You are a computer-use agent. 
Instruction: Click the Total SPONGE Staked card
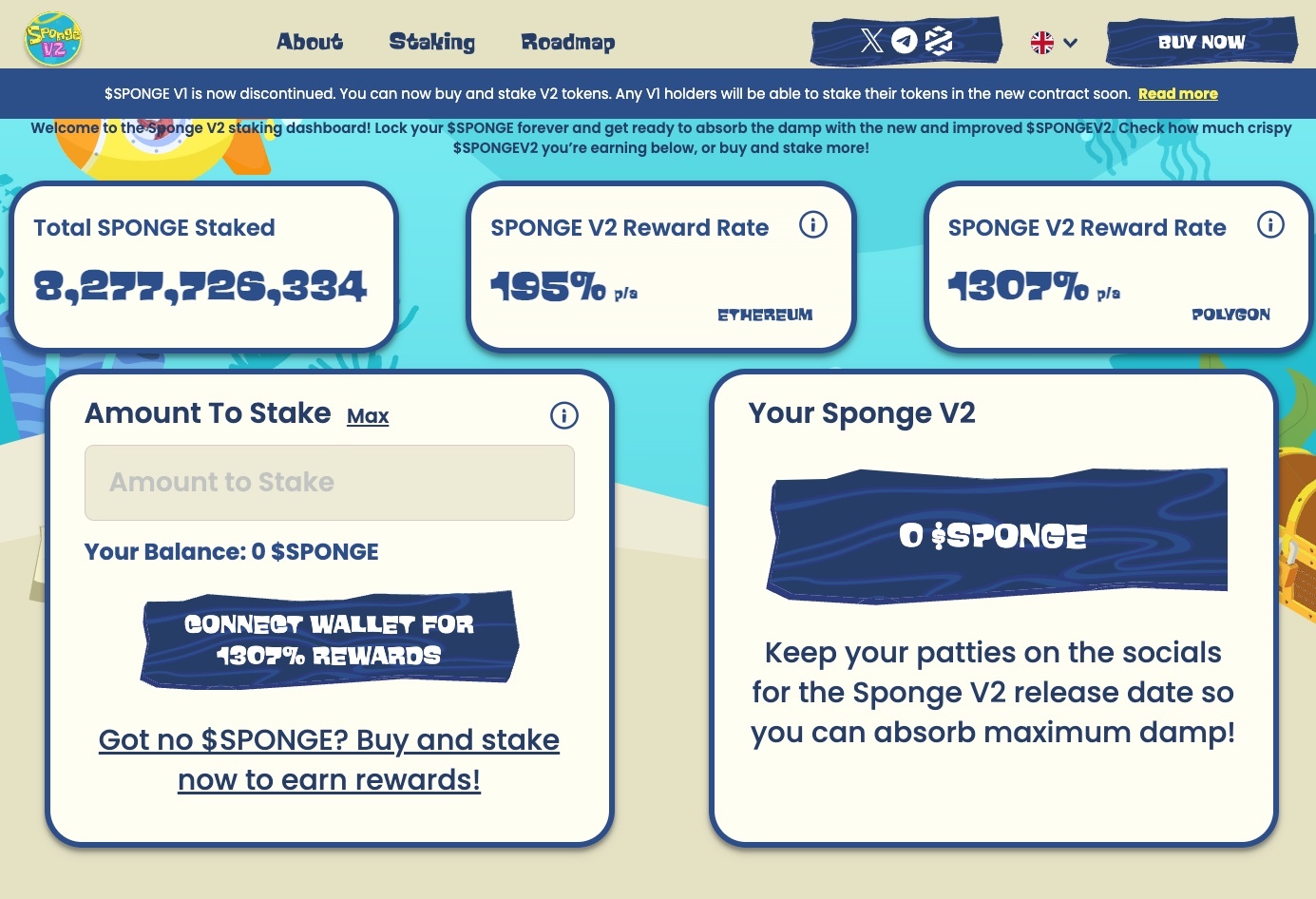coord(203,266)
